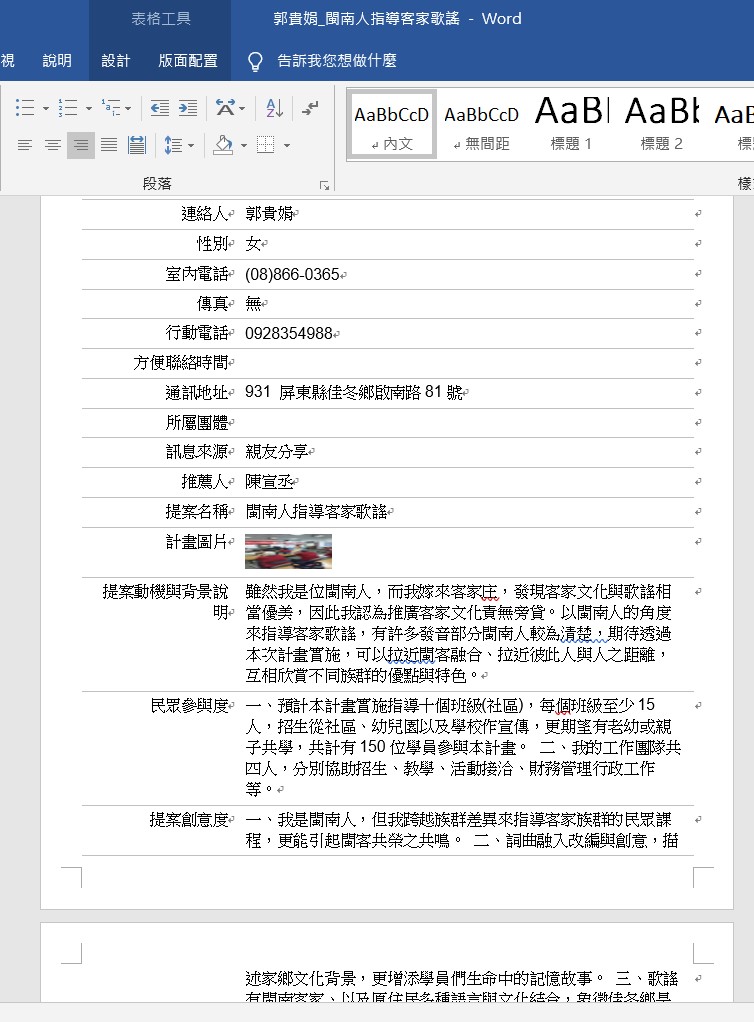Viewport: 754px width, 1022px height.
Task: Click the 通訊地址 label
Action: pyautogui.click(x=197, y=392)
